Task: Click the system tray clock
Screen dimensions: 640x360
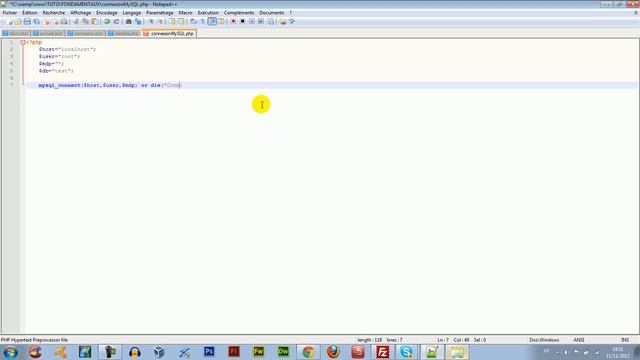Action: [618, 352]
